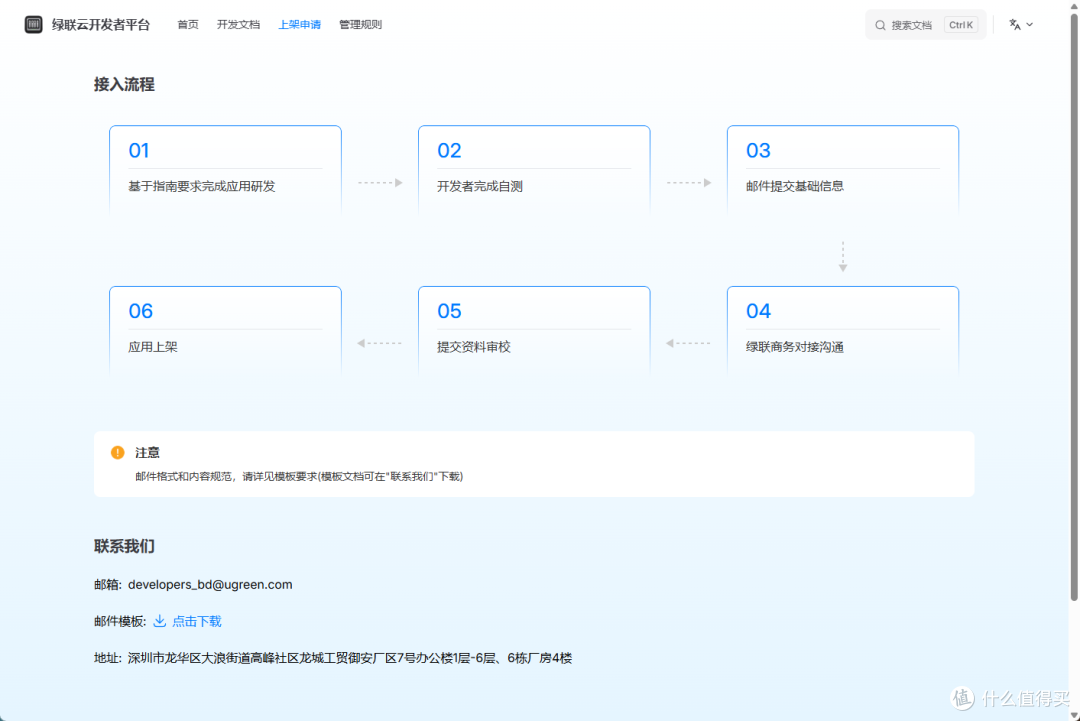
Task: Expand the language dropdown chevron
Action: coord(1030,25)
